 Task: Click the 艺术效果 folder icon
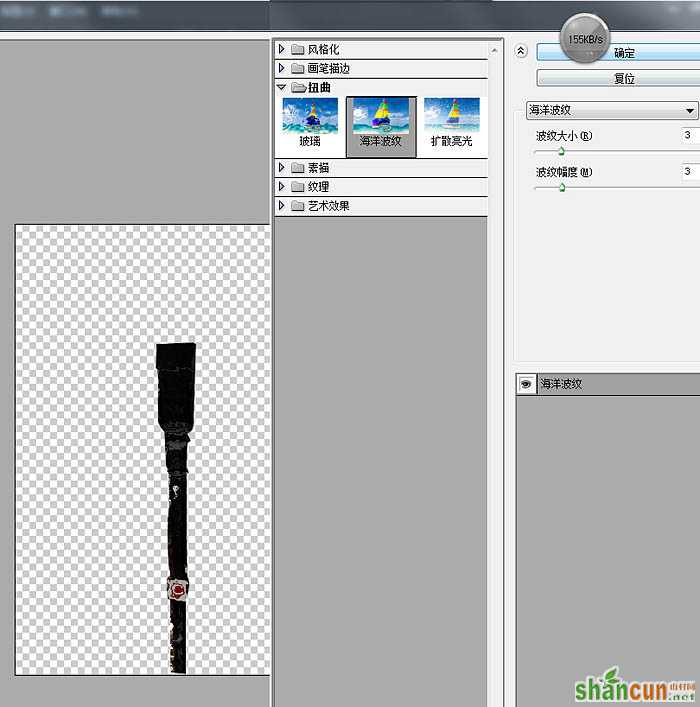(297, 206)
